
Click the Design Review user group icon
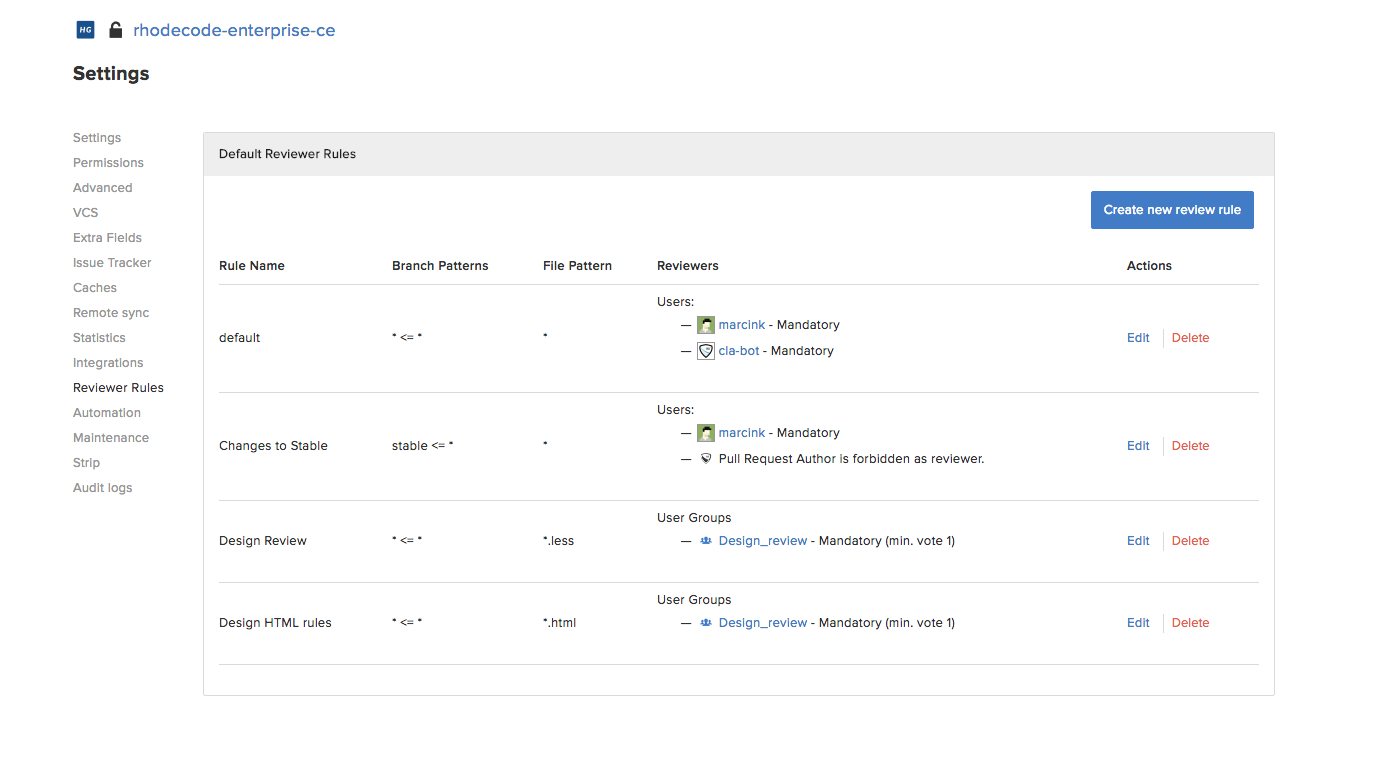[706, 541]
